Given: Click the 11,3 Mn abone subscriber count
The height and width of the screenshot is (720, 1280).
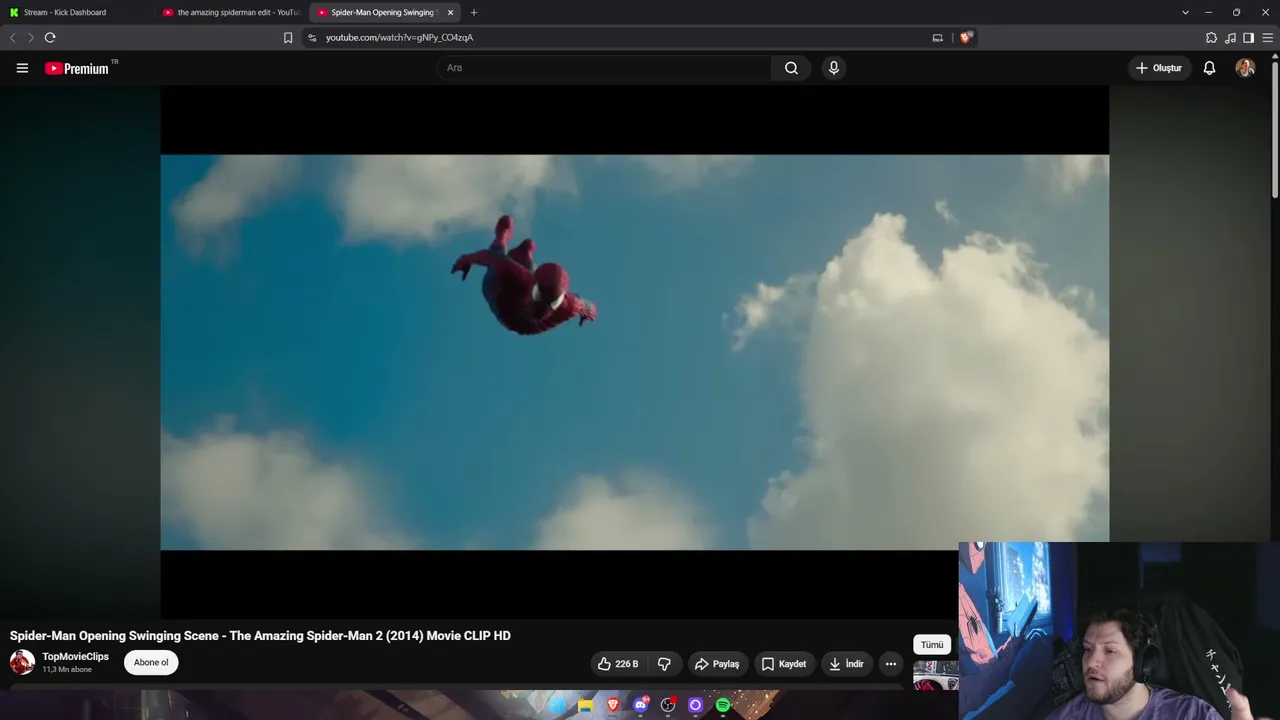Looking at the screenshot, I should click(67, 670).
